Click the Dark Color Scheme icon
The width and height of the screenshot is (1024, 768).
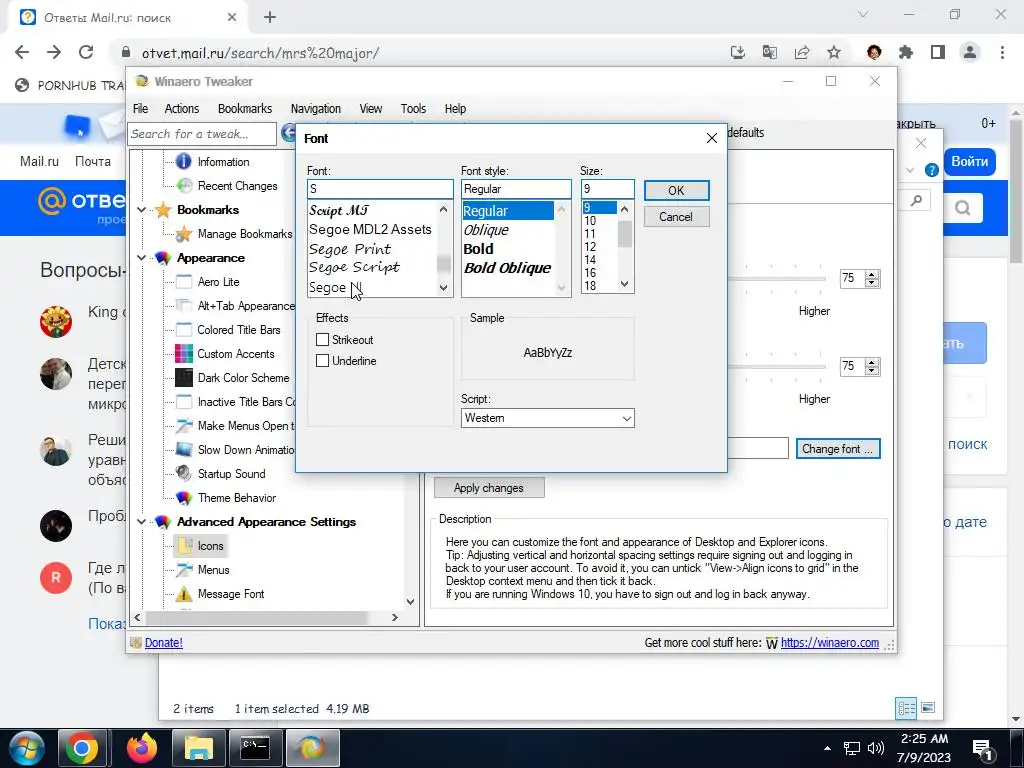click(184, 377)
